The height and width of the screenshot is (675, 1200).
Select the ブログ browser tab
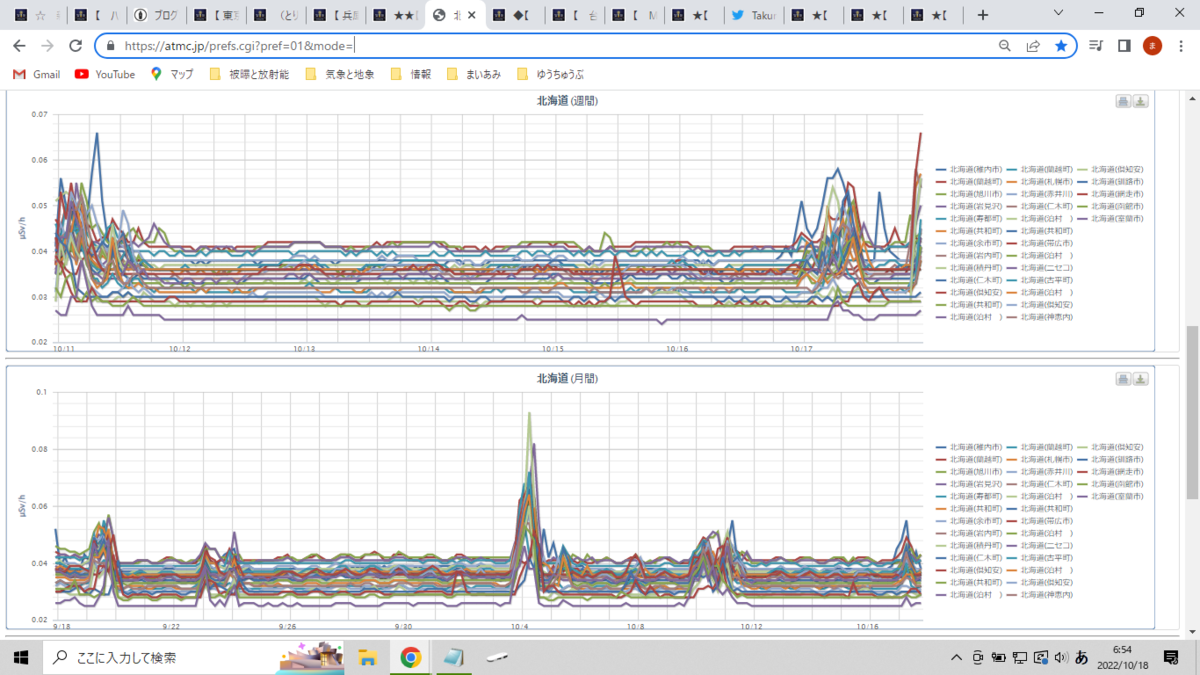point(157,15)
